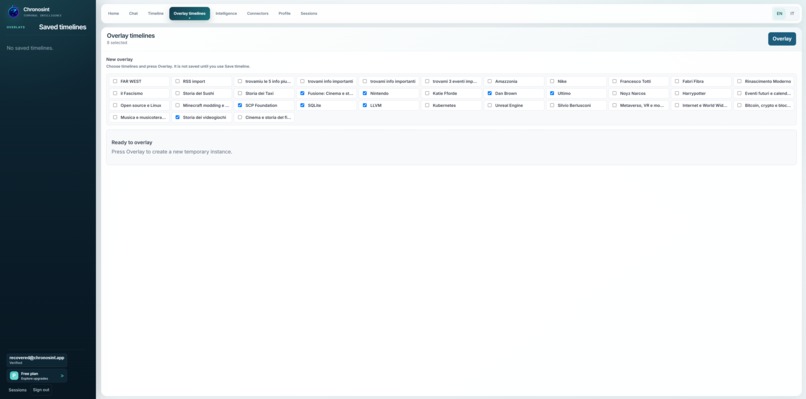Check the FAR WEST timeline checkbox
Viewport: 806px width, 399px height.
pos(115,81)
